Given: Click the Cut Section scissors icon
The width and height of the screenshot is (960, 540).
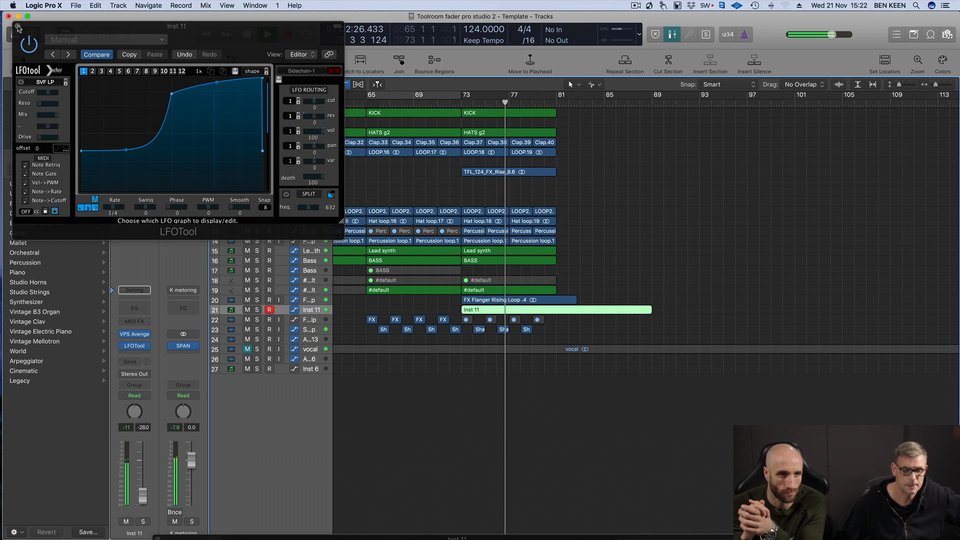Looking at the screenshot, I should tap(668, 60).
